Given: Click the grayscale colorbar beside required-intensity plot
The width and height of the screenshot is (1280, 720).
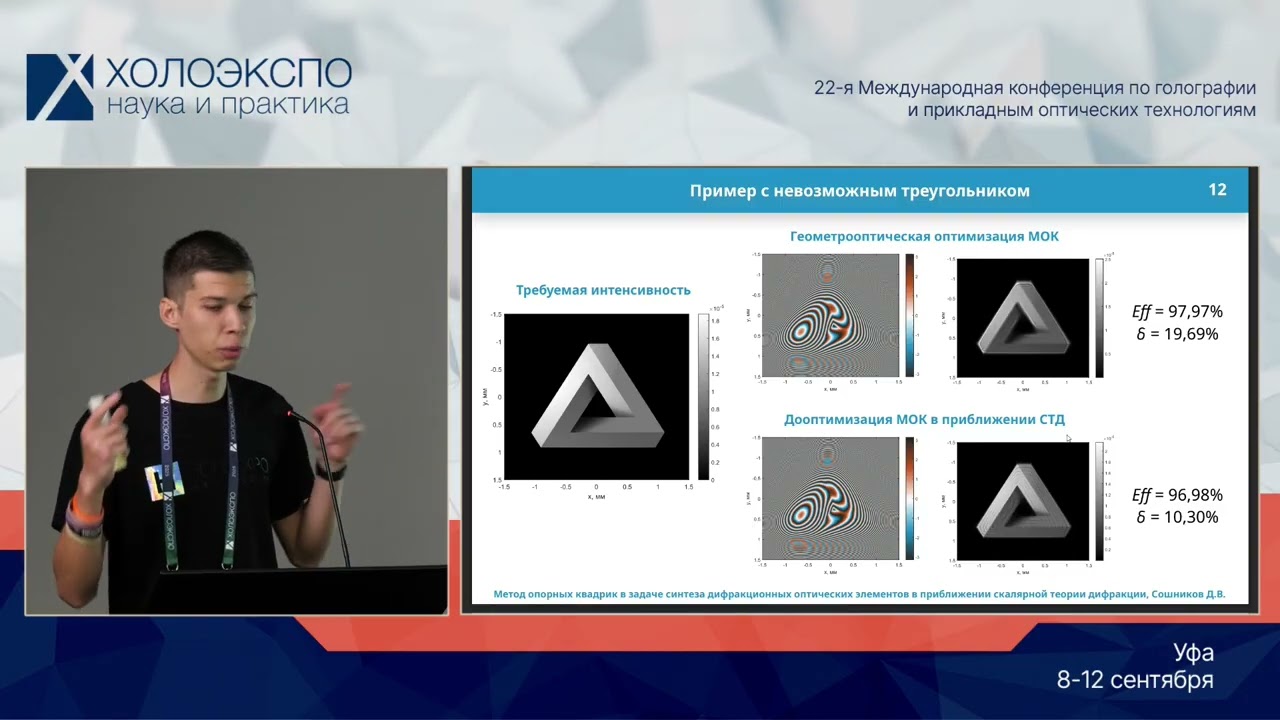Looking at the screenshot, I should click(703, 397).
